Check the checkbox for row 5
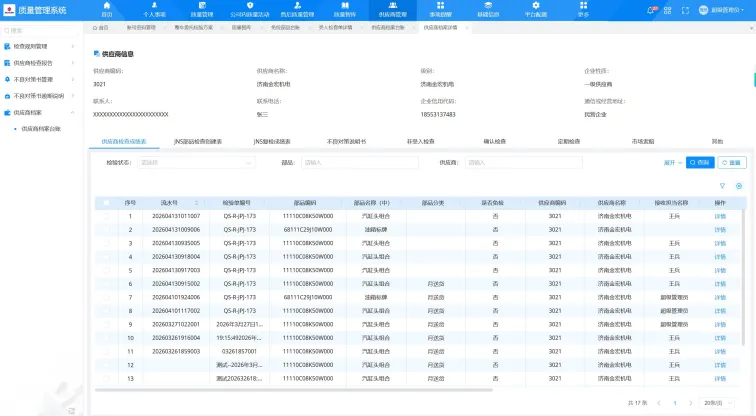This screenshot has width=756, height=416. click(107, 270)
